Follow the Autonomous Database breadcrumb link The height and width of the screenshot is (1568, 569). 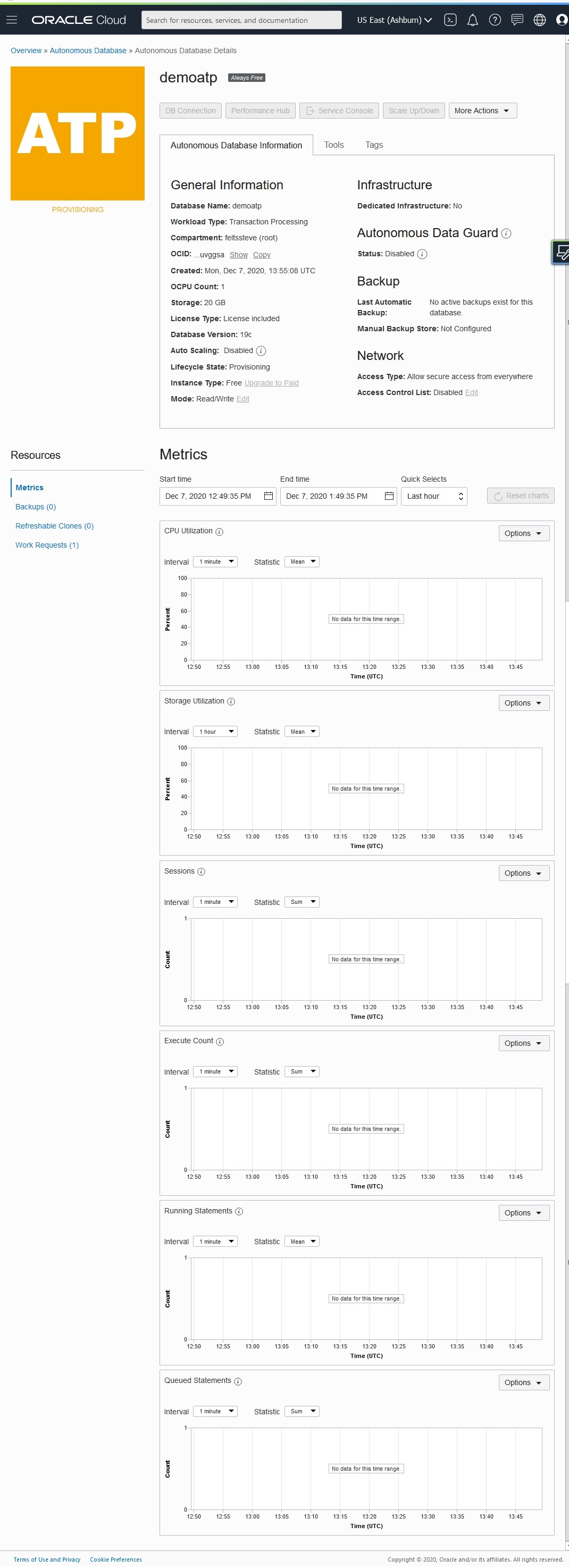click(88, 51)
